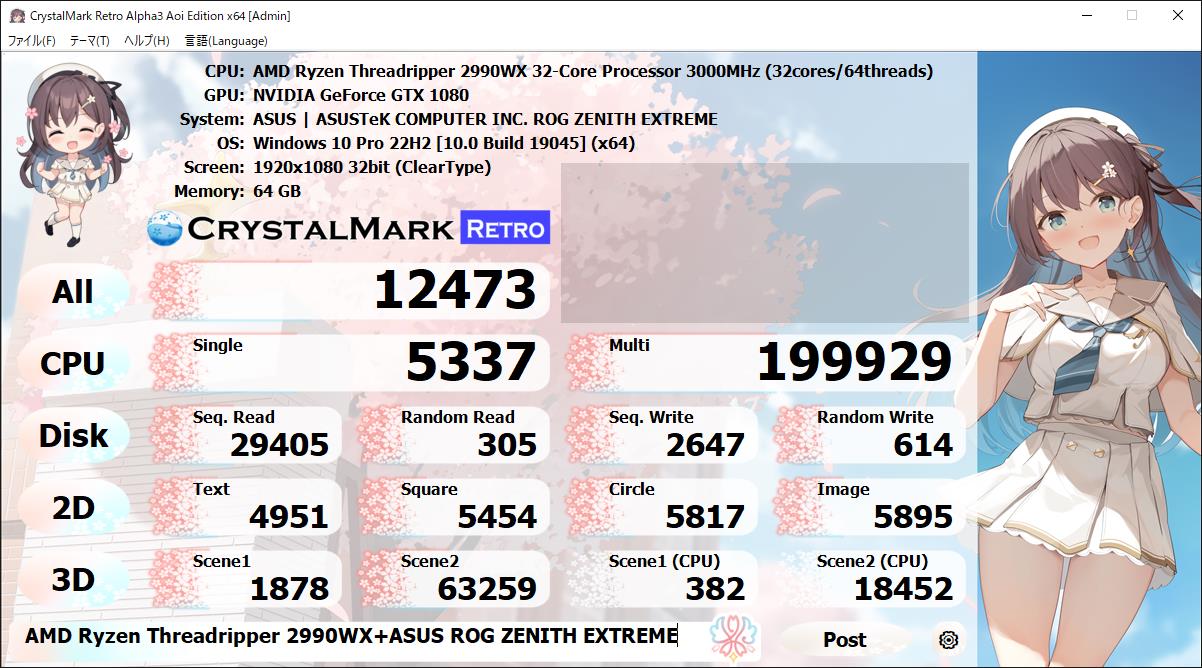Click the Memory 64 GB text

[277, 191]
